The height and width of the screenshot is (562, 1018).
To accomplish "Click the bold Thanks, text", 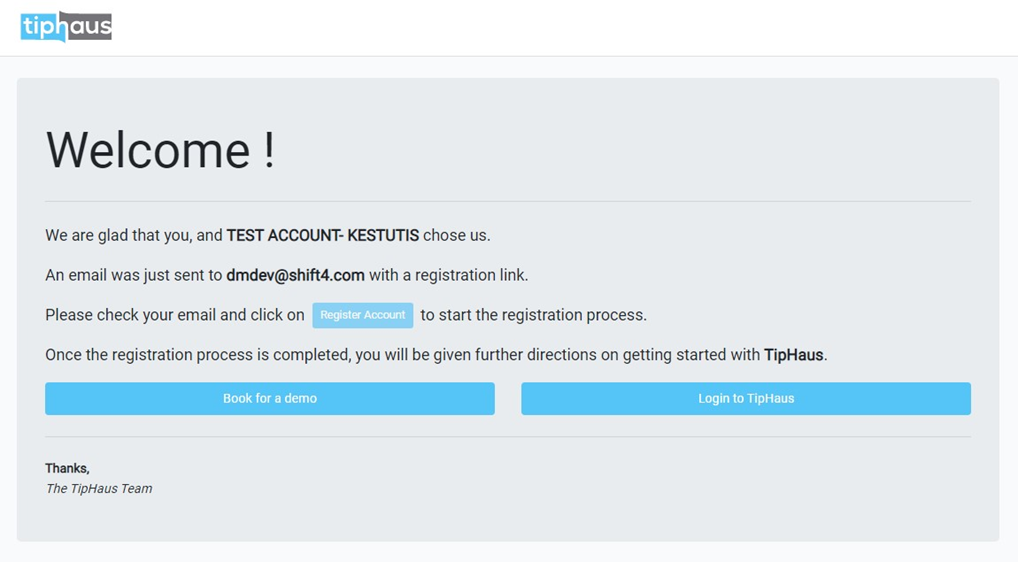I will coord(67,468).
